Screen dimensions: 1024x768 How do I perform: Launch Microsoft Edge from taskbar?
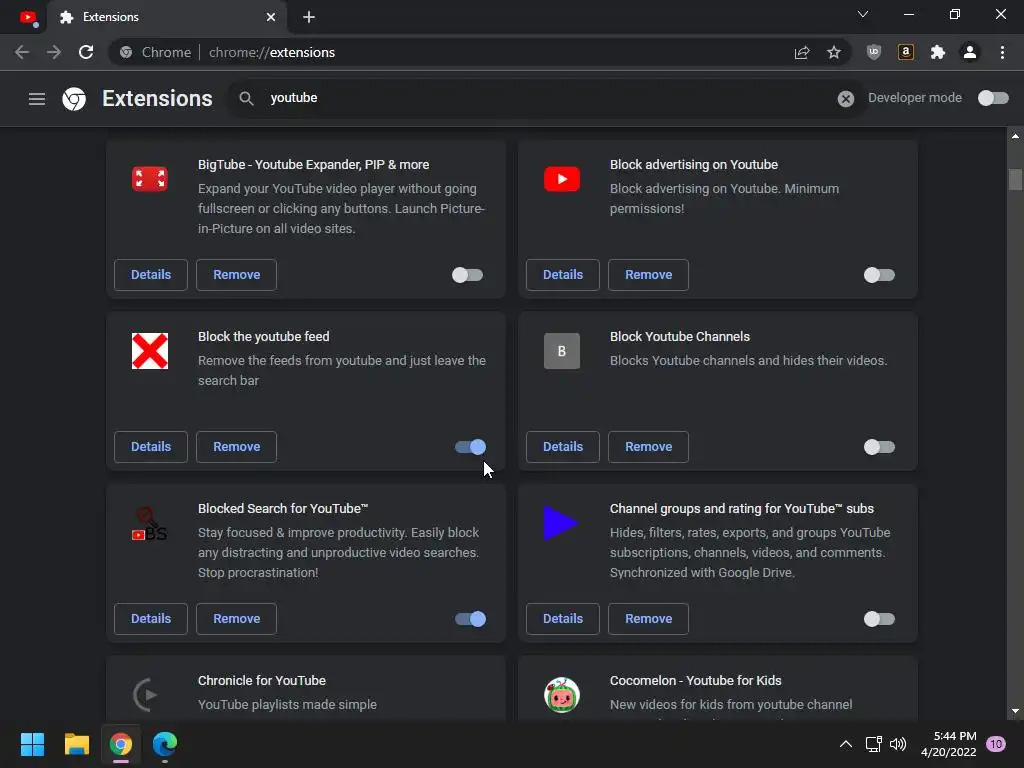pos(165,744)
